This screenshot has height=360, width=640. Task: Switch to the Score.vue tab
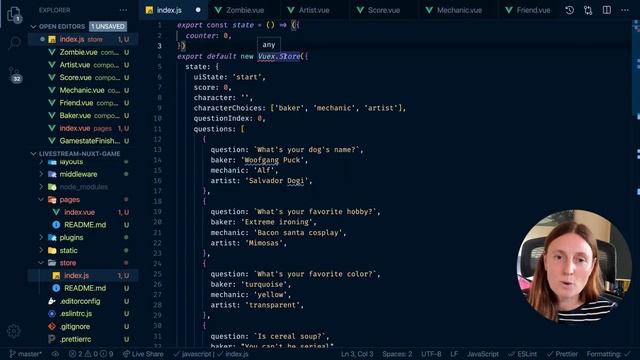click(384, 10)
